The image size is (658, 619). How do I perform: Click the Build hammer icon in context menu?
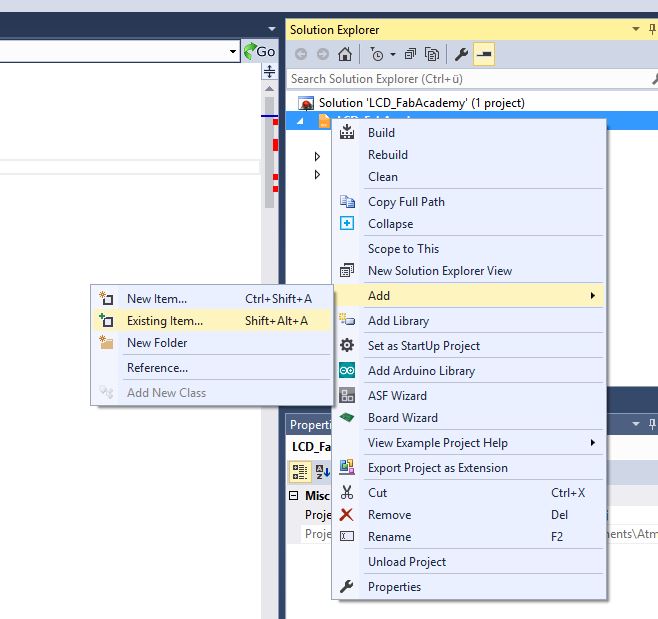click(347, 132)
